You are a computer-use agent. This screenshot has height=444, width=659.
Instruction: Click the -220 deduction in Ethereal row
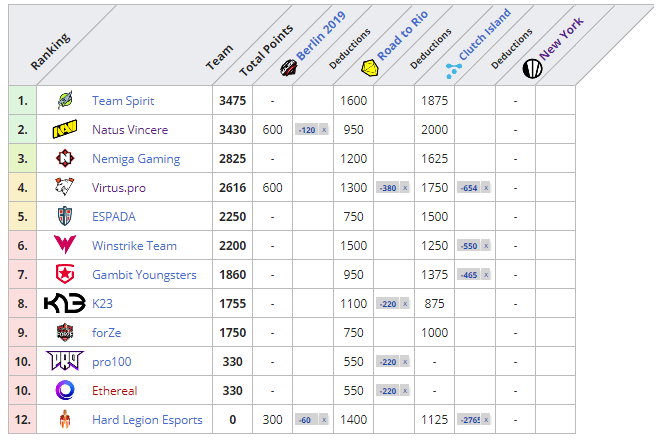pyautogui.click(x=388, y=391)
